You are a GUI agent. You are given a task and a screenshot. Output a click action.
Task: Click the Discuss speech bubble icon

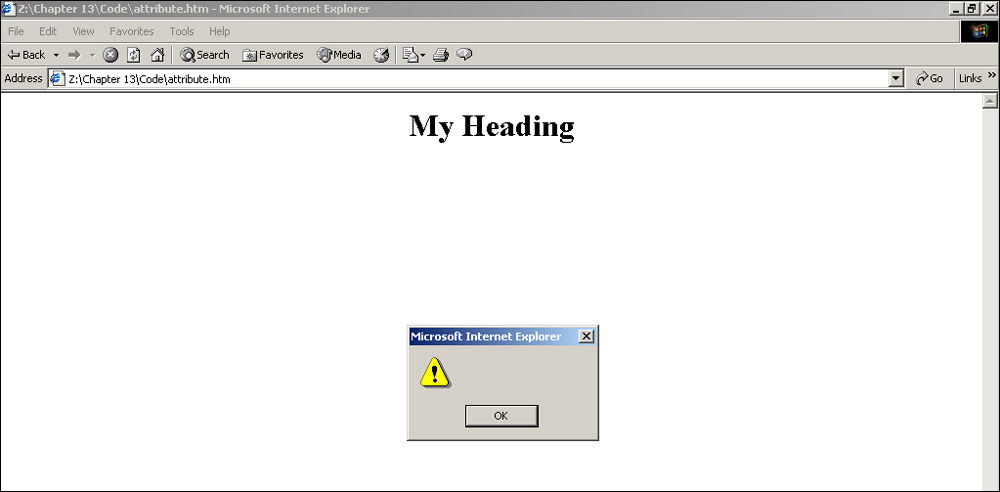[x=464, y=55]
